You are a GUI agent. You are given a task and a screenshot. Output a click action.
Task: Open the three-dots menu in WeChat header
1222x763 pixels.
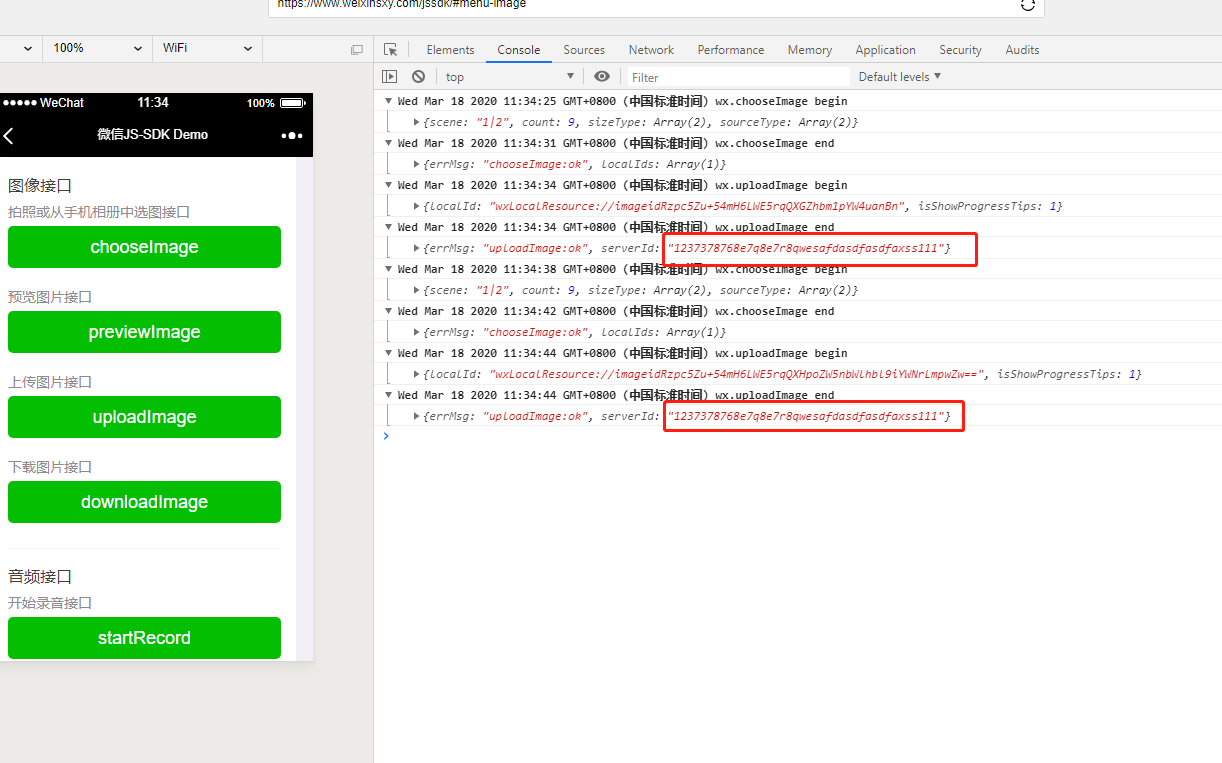pos(291,135)
